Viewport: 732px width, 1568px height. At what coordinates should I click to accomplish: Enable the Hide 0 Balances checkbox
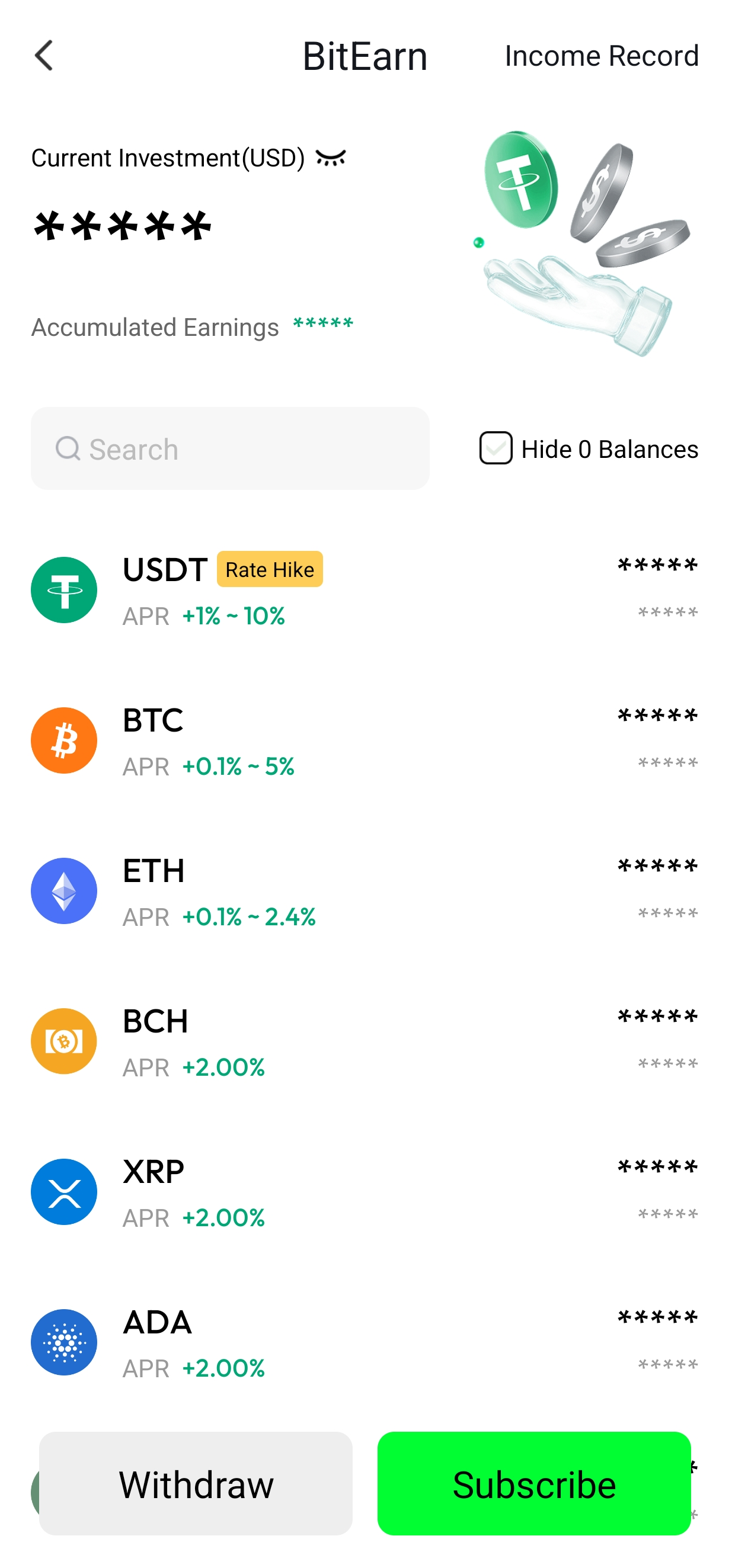point(496,448)
